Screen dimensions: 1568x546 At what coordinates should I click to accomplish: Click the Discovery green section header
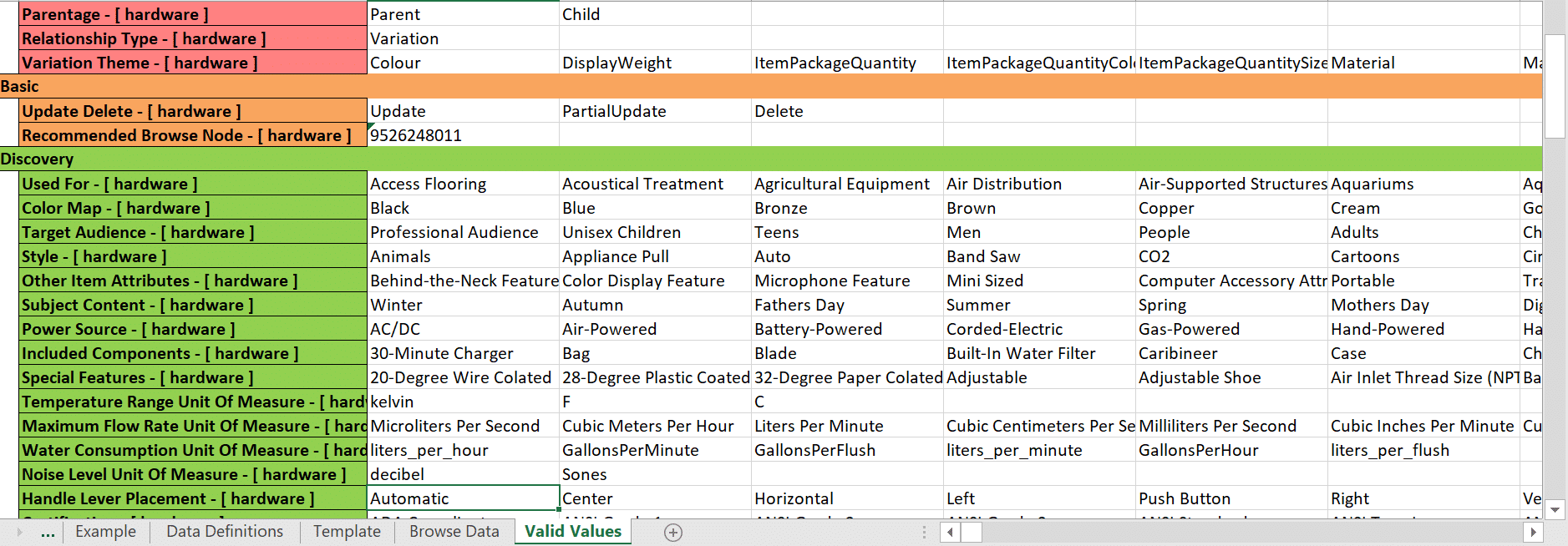(x=770, y=159)
